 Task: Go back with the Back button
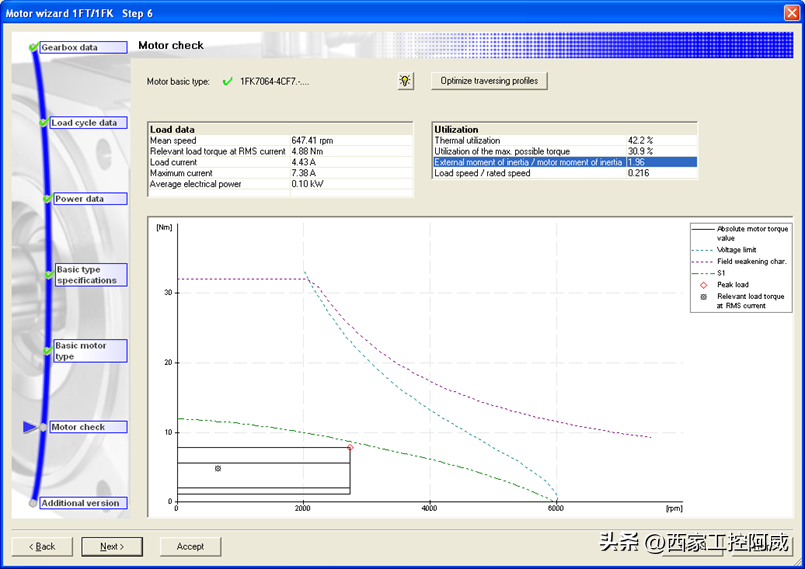42,546
